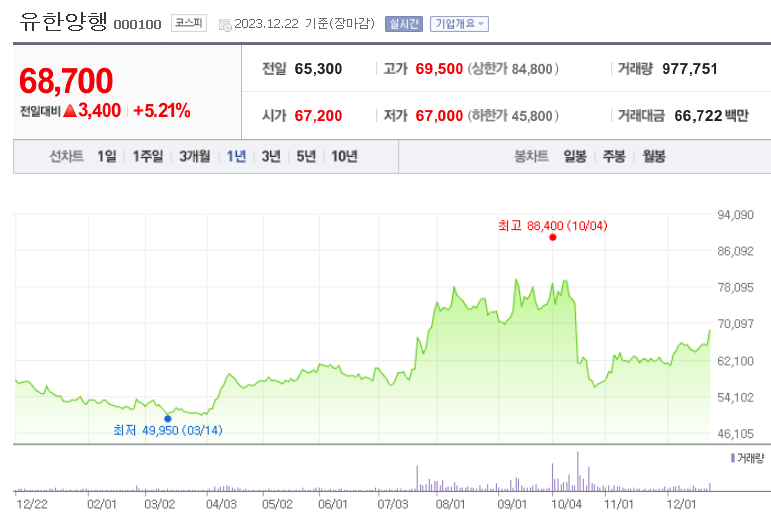771x526 pixels.
Task: Click the stock code 000100
Action: tap(137, 25)
